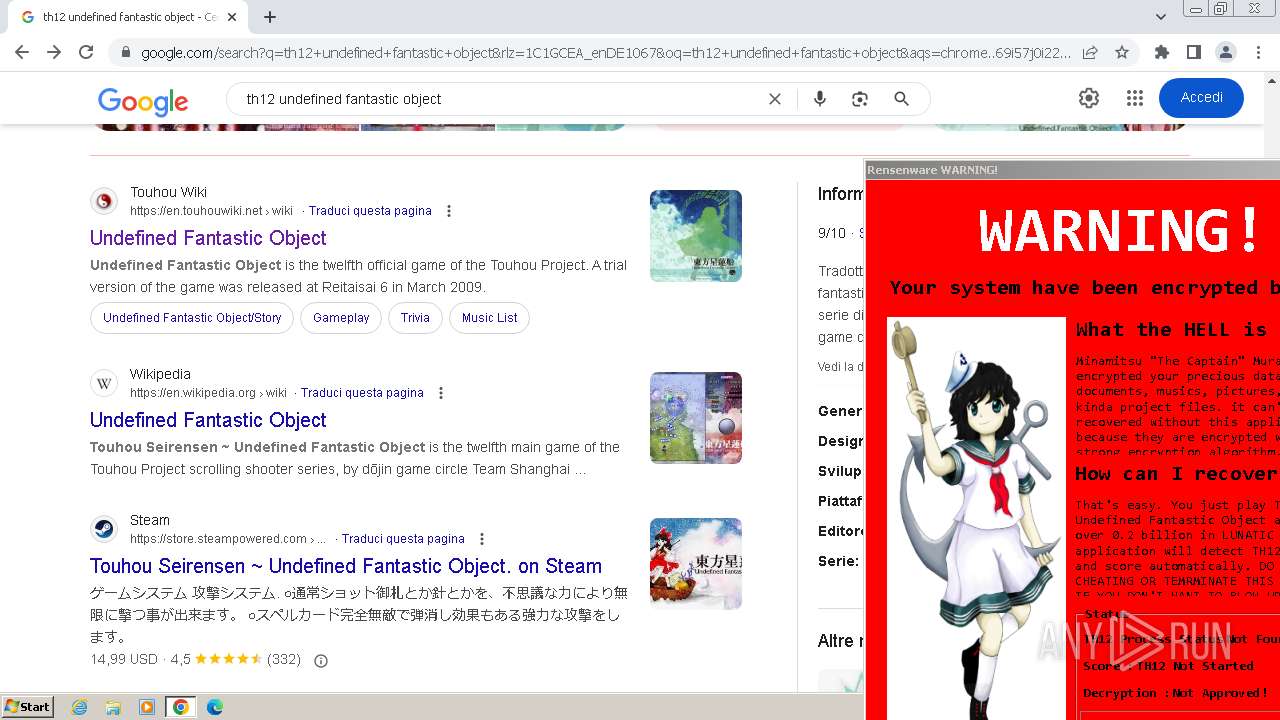Open the Undefined Fantastic Object/Story chip
This screenshot has width=1280, height=720.
[x=192, y=318]
